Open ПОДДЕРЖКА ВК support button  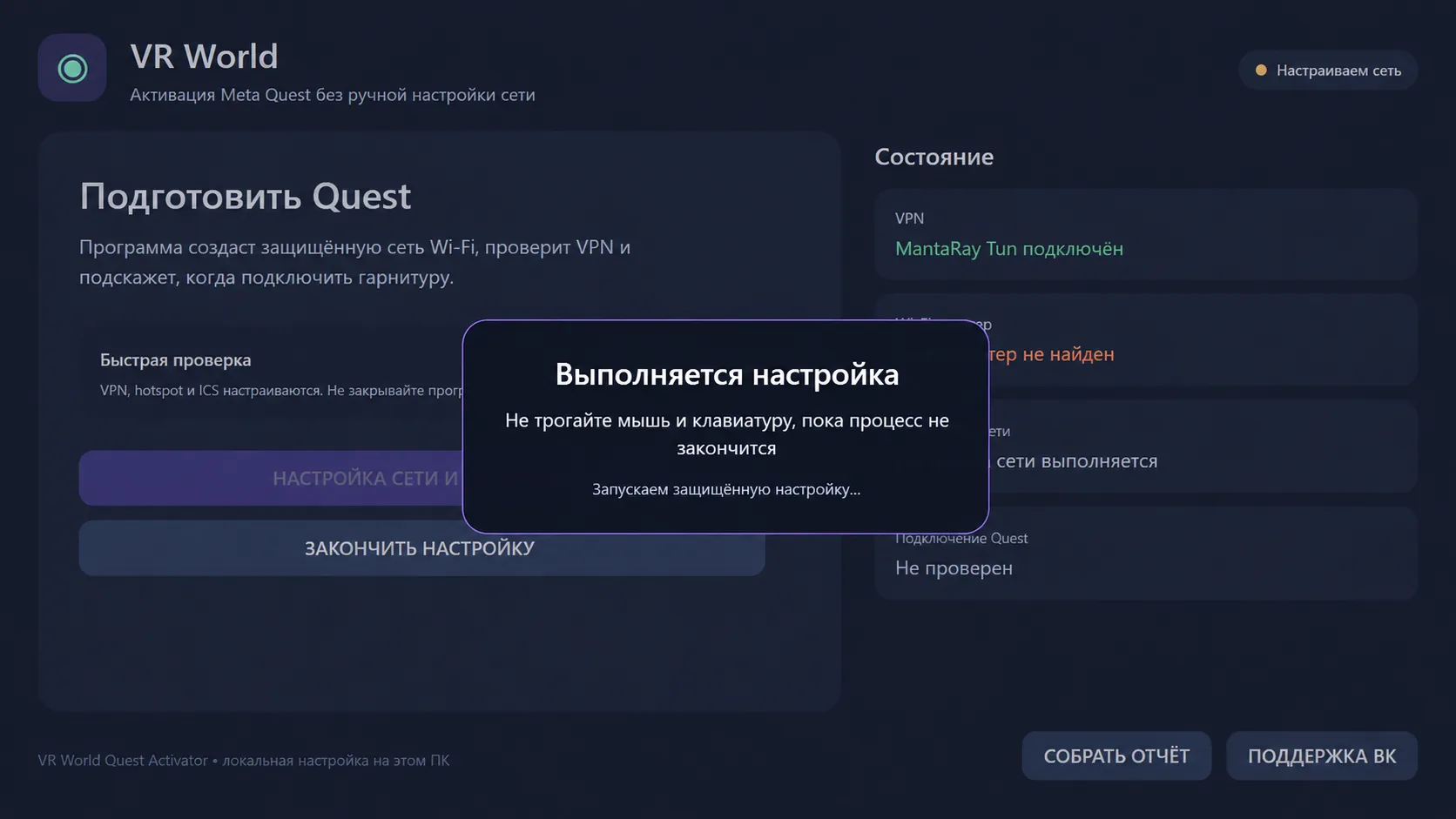(1322, 756)
